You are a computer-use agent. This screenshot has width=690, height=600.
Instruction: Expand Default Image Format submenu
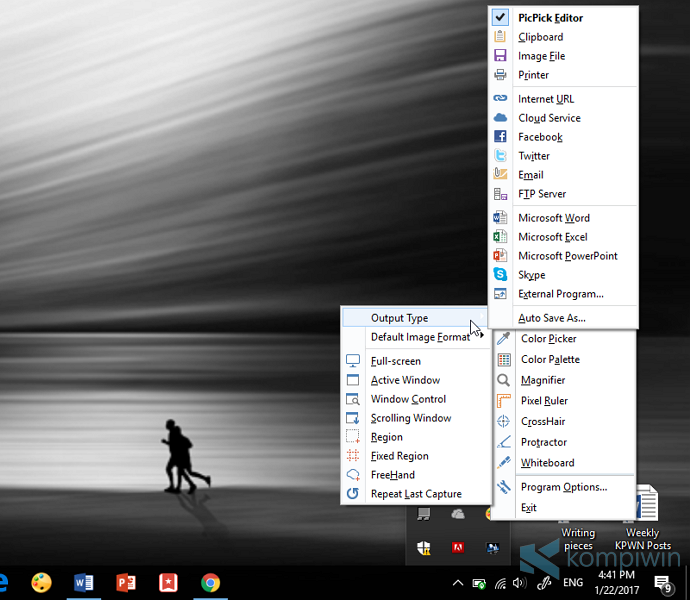pos(415,337)
